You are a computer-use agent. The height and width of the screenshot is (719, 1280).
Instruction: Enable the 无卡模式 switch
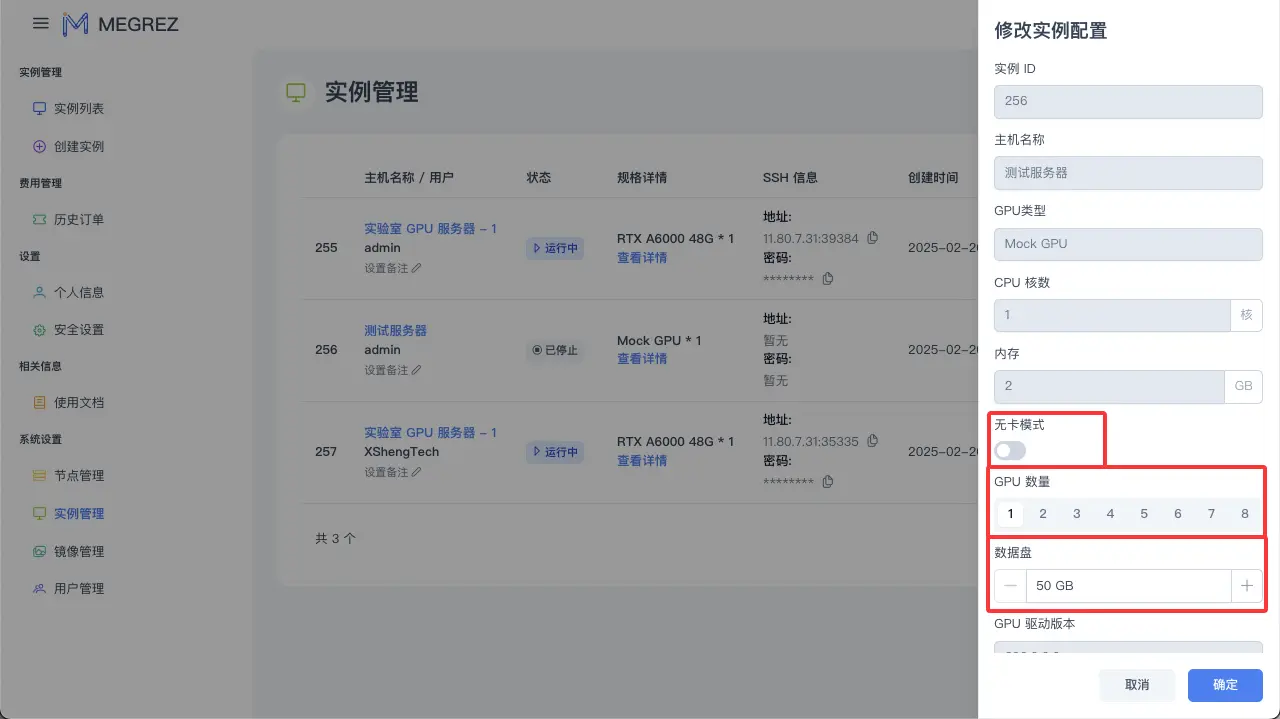point(1009,451)
